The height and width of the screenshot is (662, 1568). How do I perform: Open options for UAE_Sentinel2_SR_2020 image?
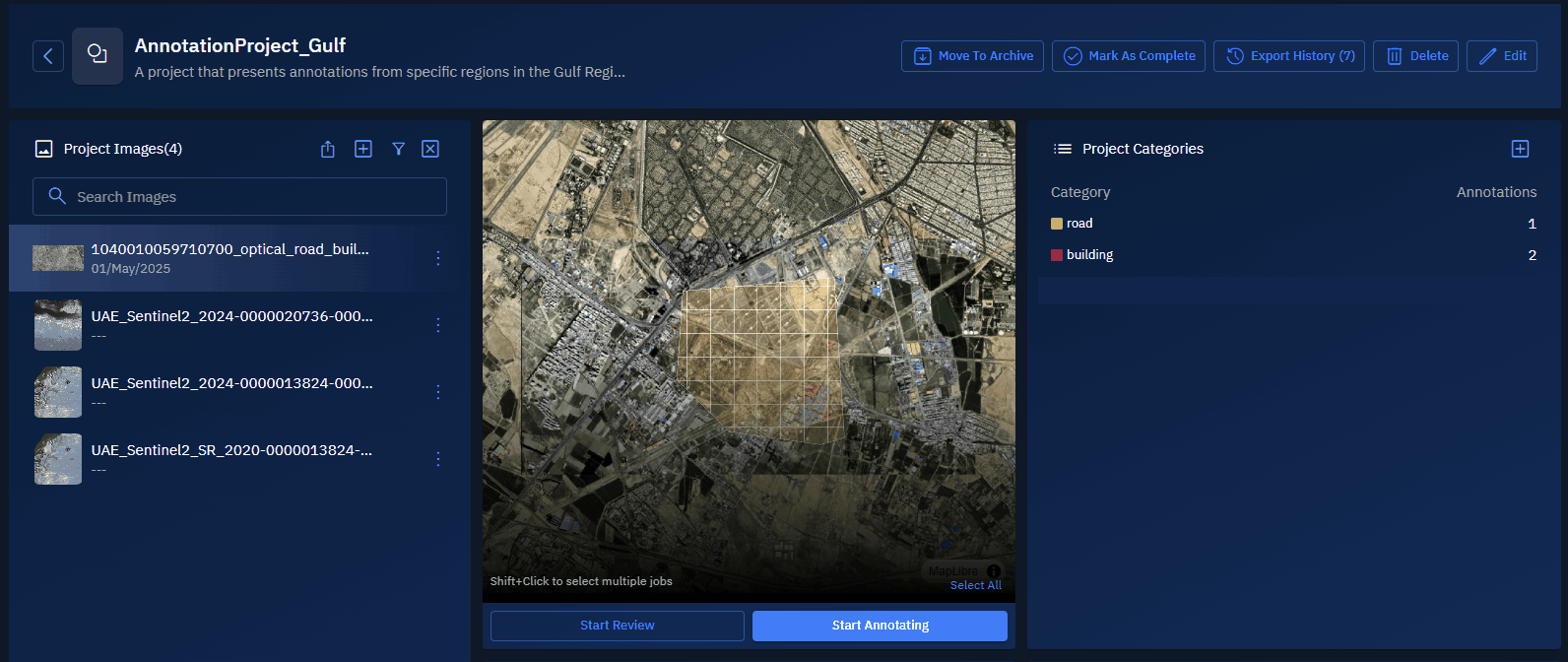(438, 459)
